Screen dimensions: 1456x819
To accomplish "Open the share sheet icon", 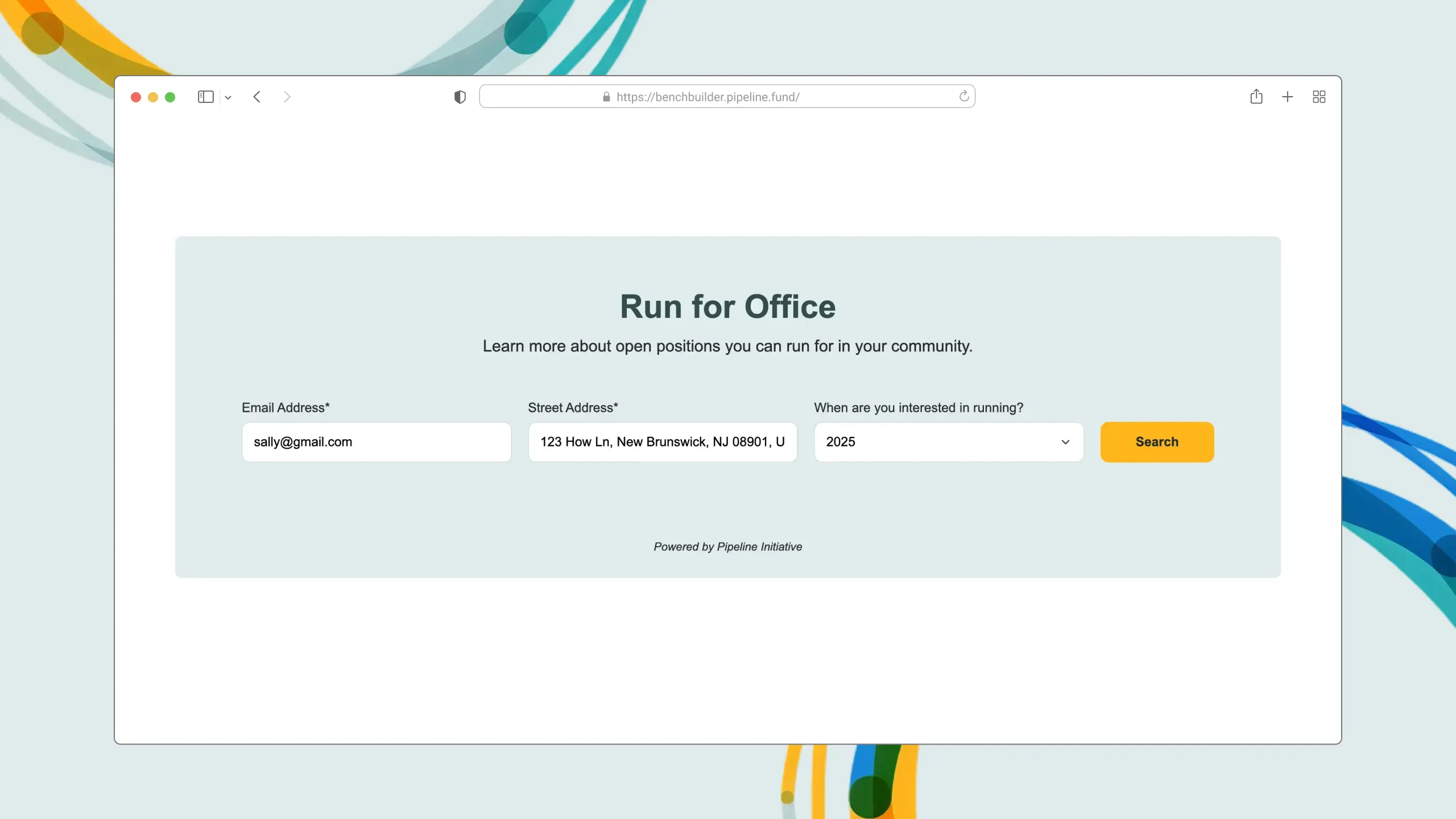I will [1256, 97].
